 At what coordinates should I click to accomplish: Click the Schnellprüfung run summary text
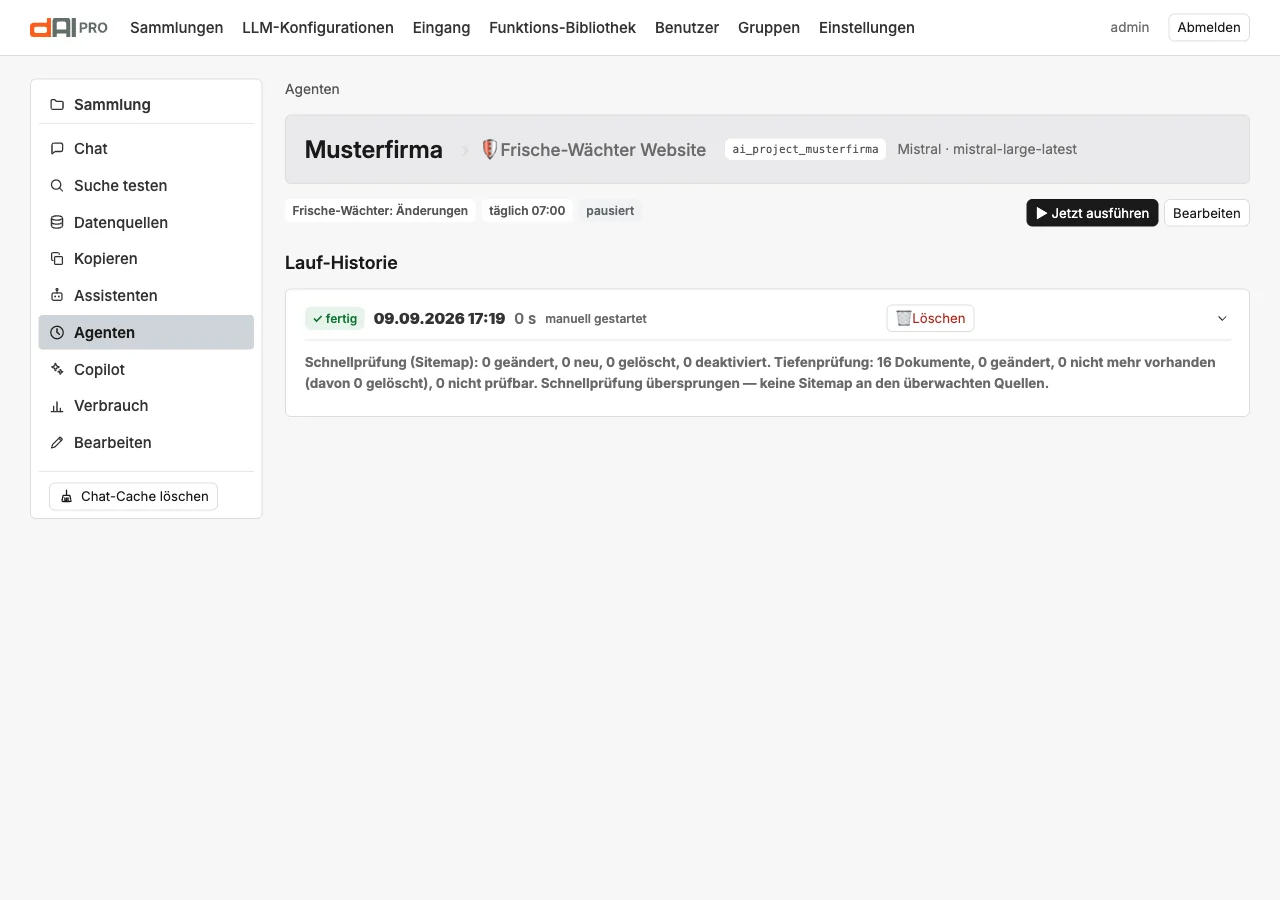tap(760, 373)
